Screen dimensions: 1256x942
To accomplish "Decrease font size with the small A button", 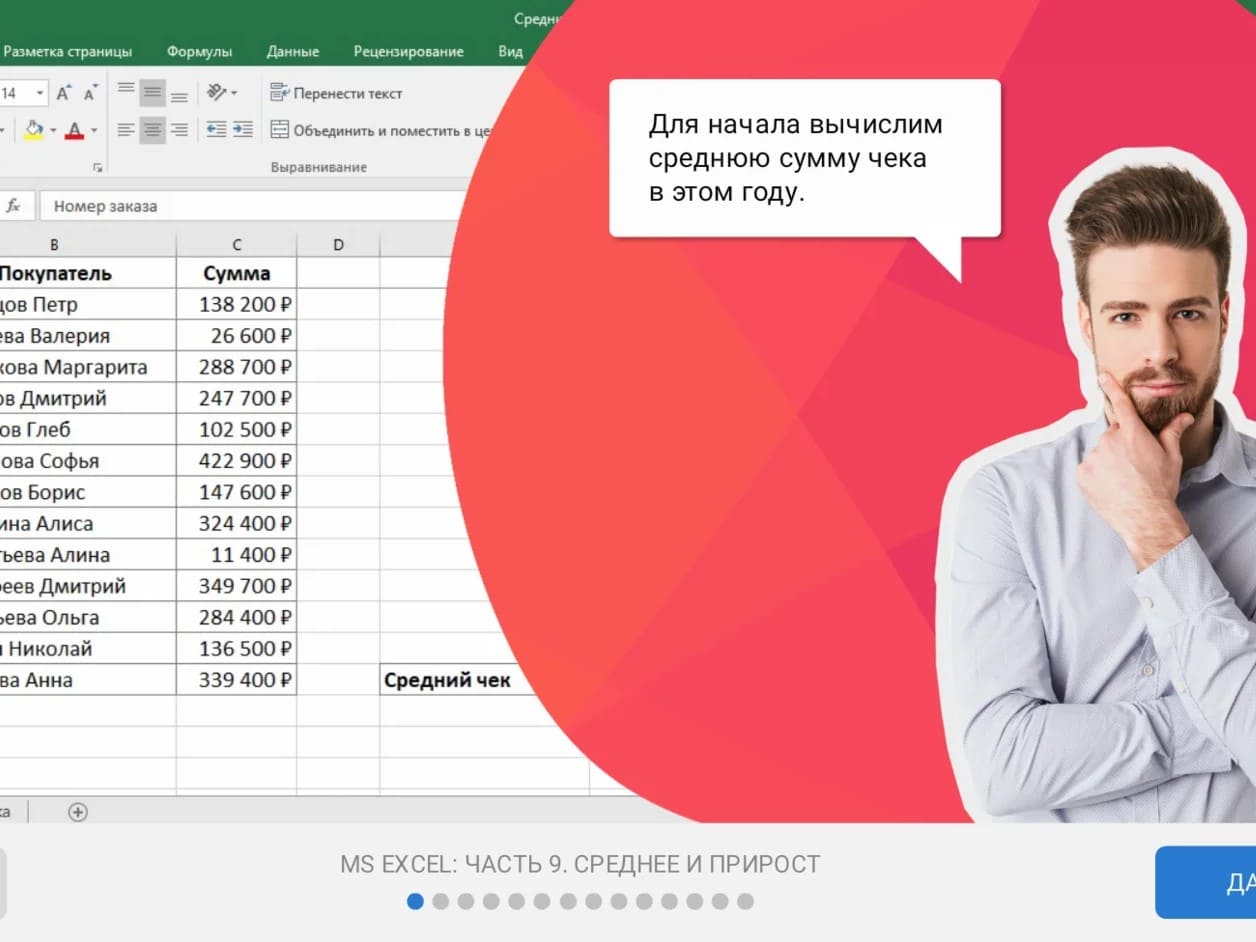I will [90, 93].
